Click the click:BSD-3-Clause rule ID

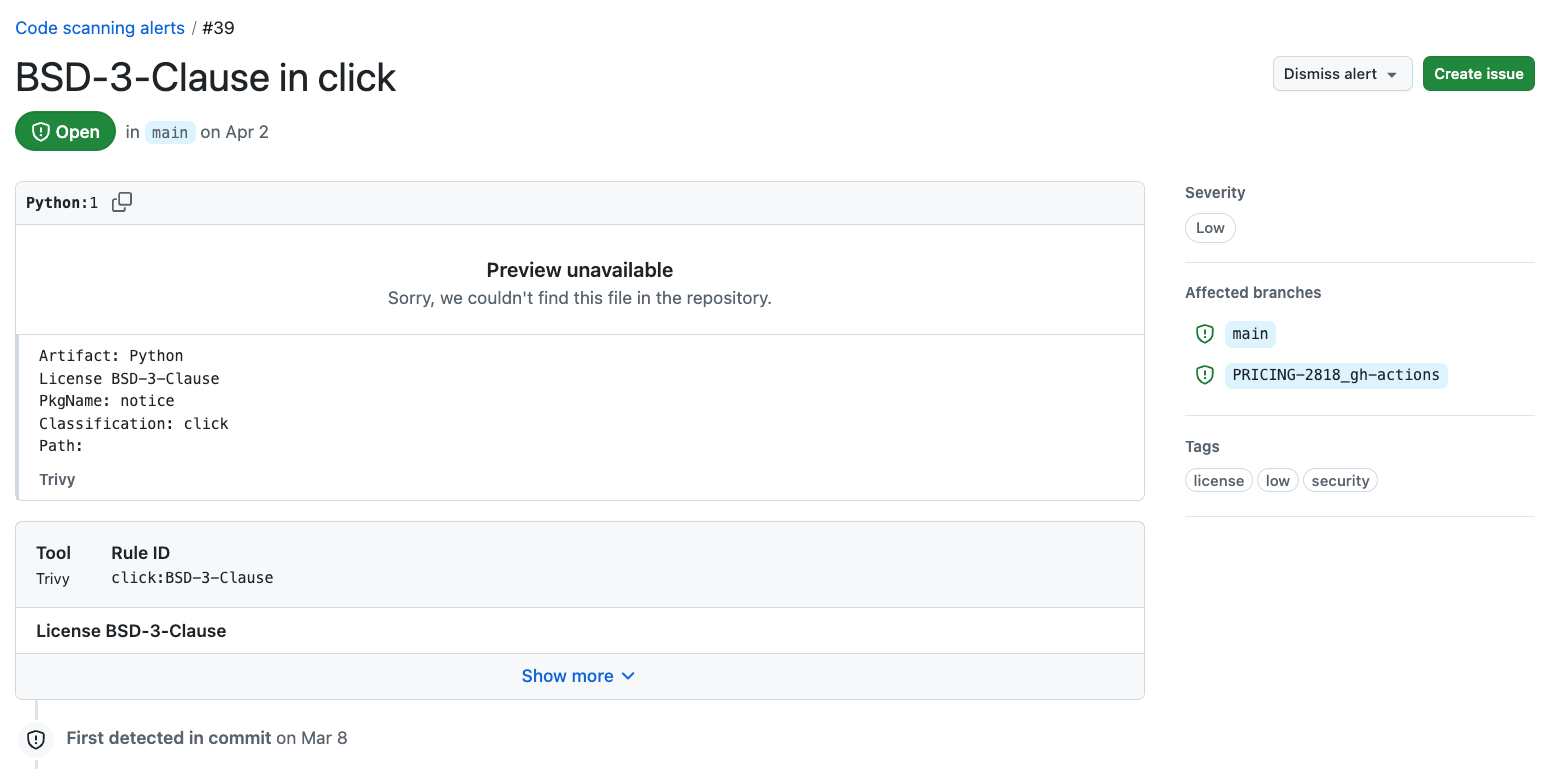click(x=192, y=577)
